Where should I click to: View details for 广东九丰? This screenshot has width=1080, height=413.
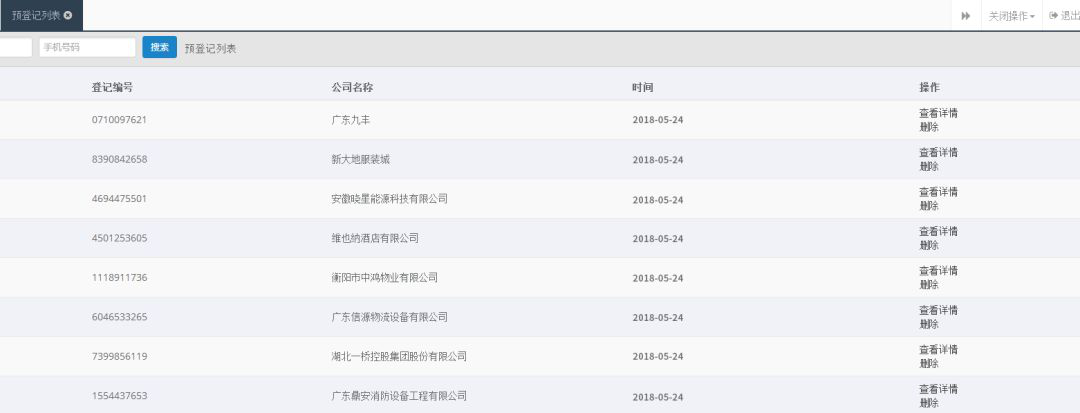coord(938,114)
